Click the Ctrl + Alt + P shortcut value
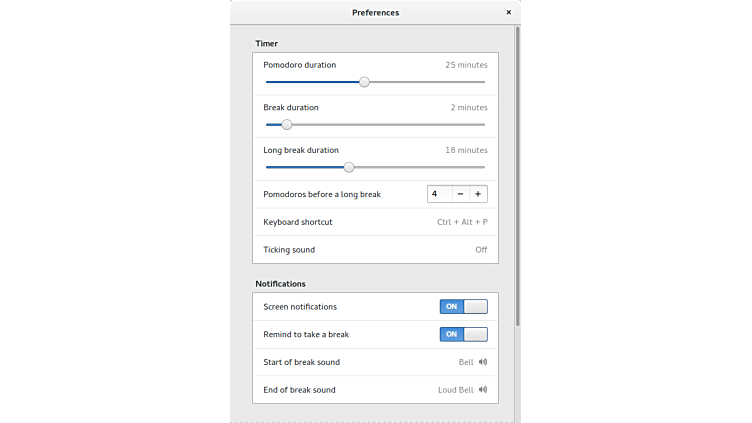The image size is (752, 423). point(462,222)
